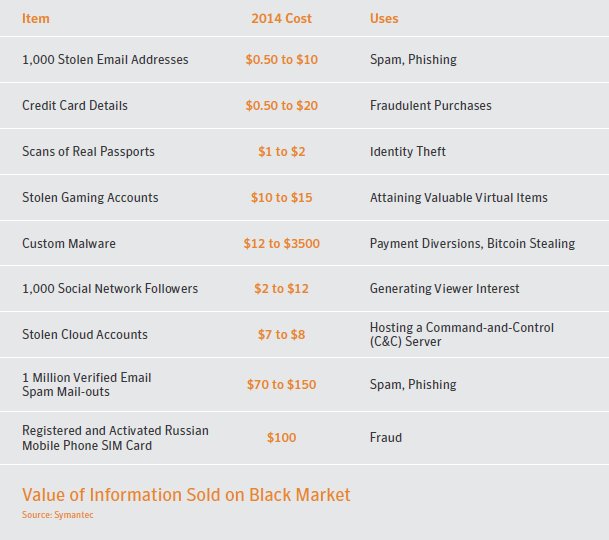Select the Russian Mobile Phone SIM Card row
Viewport: 609px width, 540px height.
point(304,438)
